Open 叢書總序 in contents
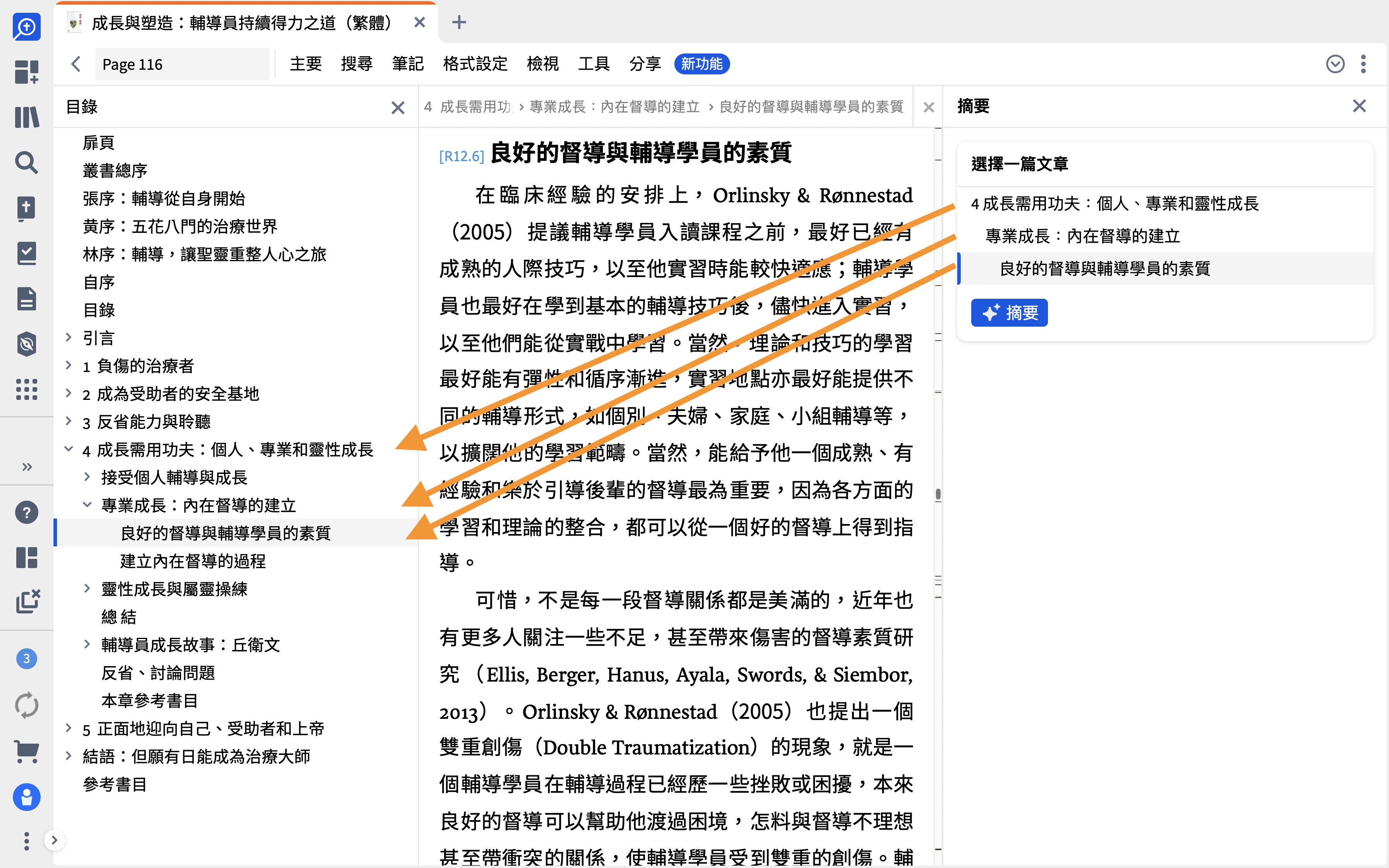The image size is (1389, 868). coord(115,170)
